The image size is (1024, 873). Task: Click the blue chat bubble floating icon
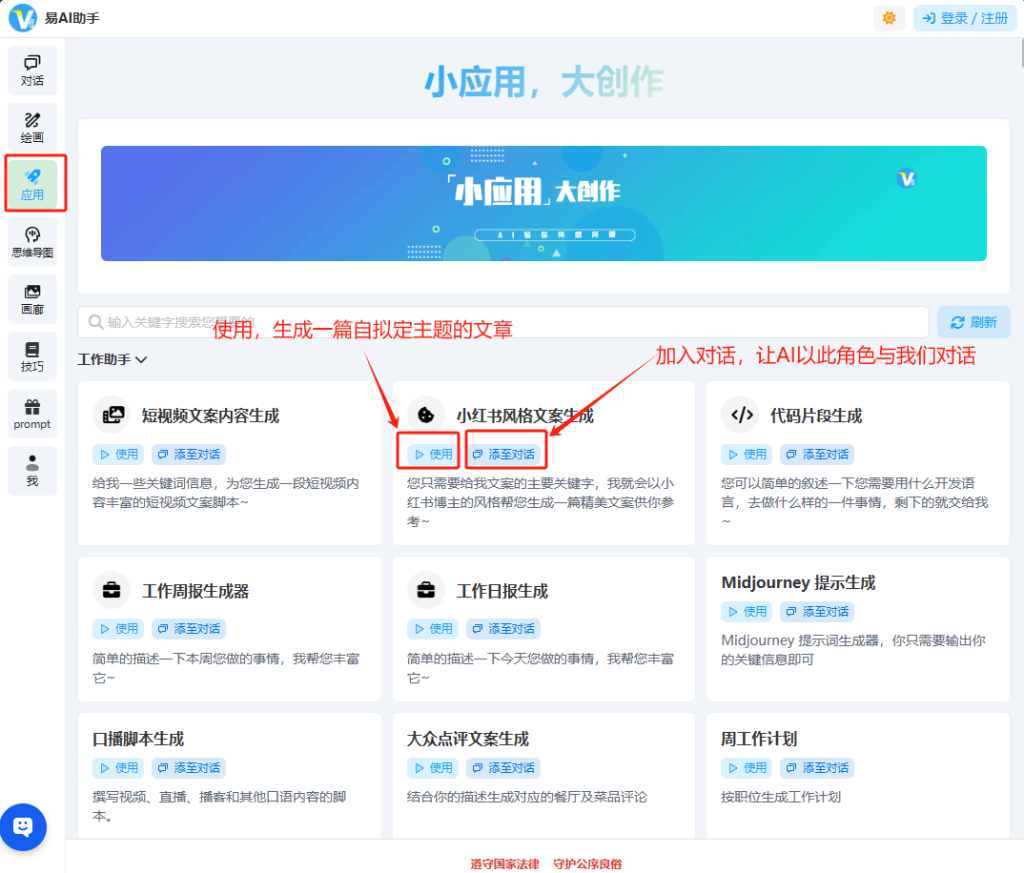pos(23,827)
